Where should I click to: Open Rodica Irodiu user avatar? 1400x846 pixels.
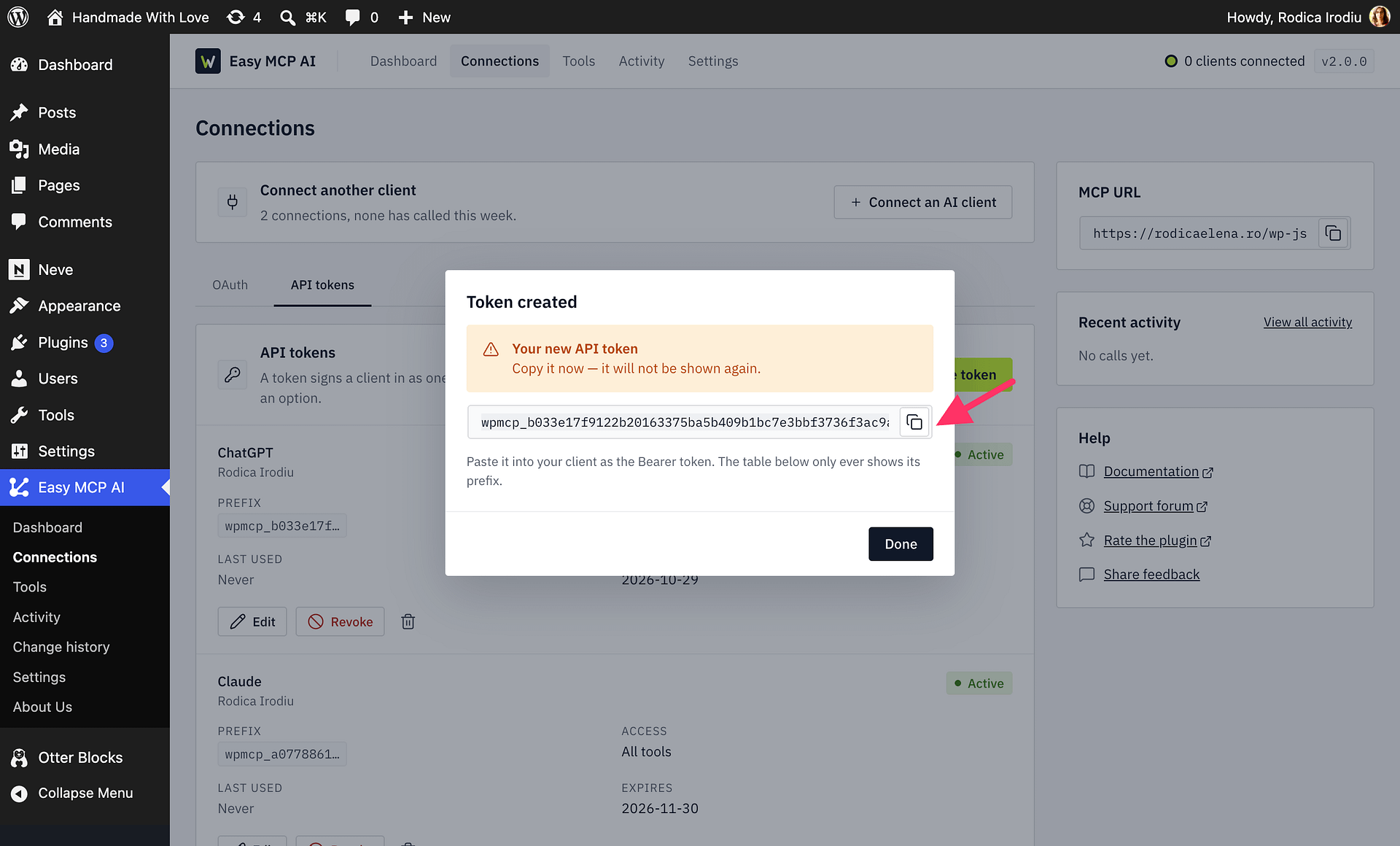(x=1380, y=17)
